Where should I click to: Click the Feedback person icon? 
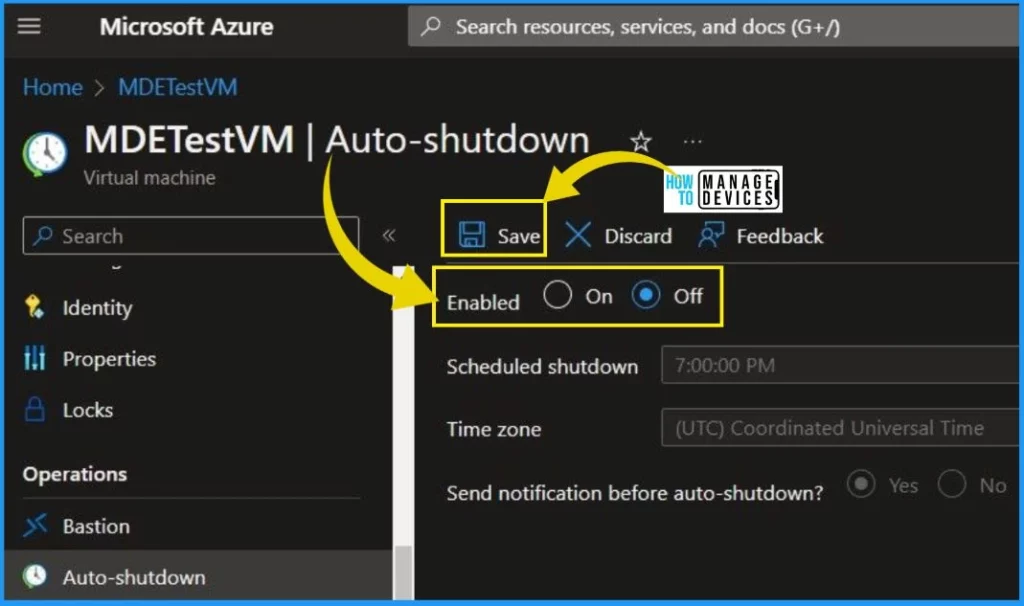[711, 235]
